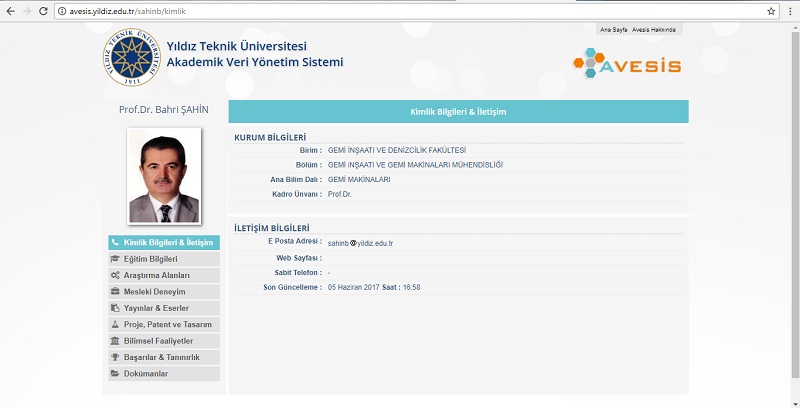Viewport: 800px width, 408px height.
Task: Click the Avesis Hakkında link
Action: [x=654, y=30]
